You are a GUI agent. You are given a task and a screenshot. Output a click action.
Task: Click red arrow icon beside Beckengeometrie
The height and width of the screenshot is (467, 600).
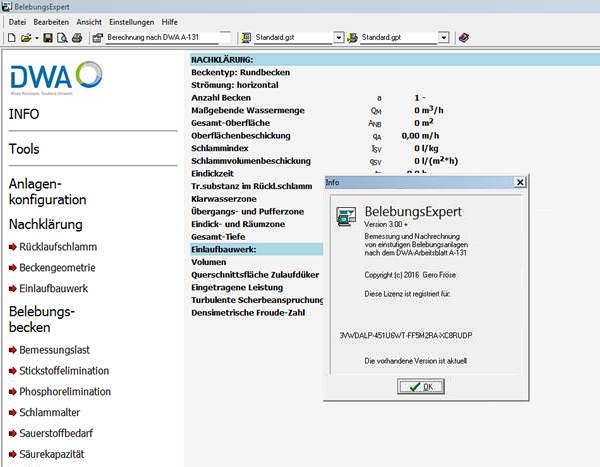(13, 268)
